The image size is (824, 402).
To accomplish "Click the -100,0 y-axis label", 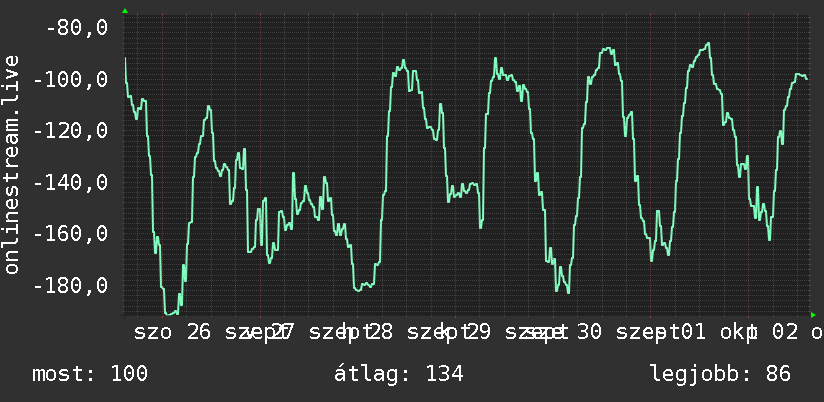I will (x=70, y=80).
